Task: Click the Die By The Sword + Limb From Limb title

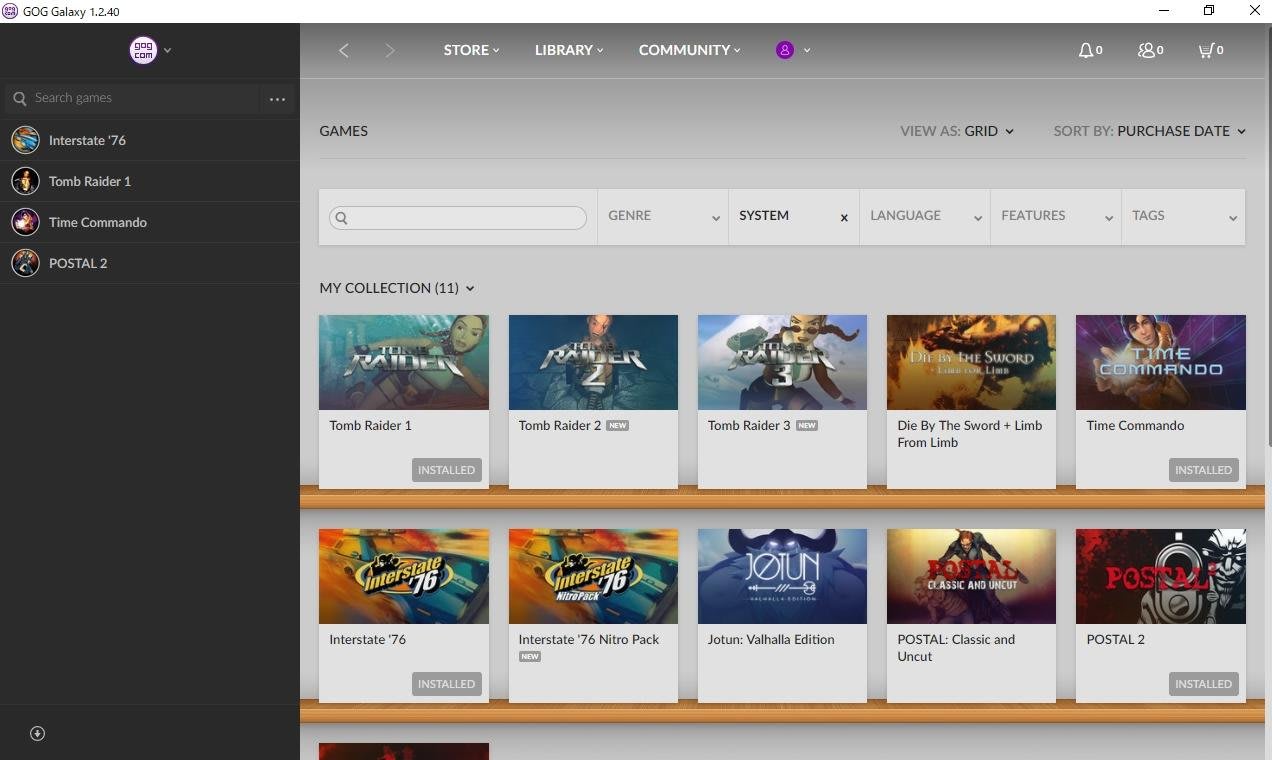Action: 970,433
